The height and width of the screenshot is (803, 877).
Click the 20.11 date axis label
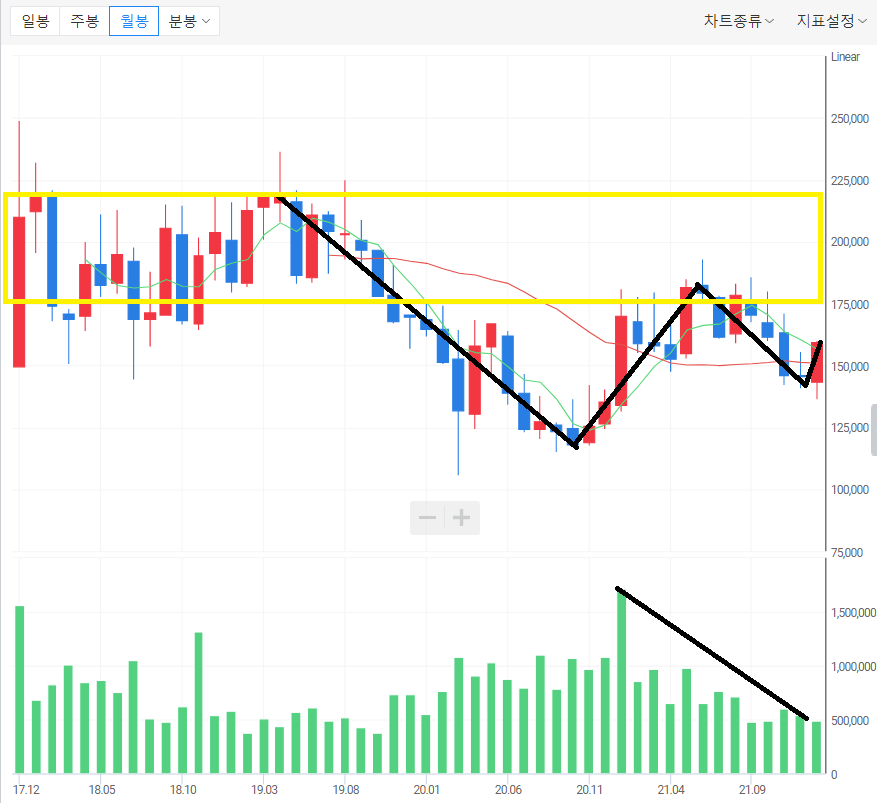[590, 790]
